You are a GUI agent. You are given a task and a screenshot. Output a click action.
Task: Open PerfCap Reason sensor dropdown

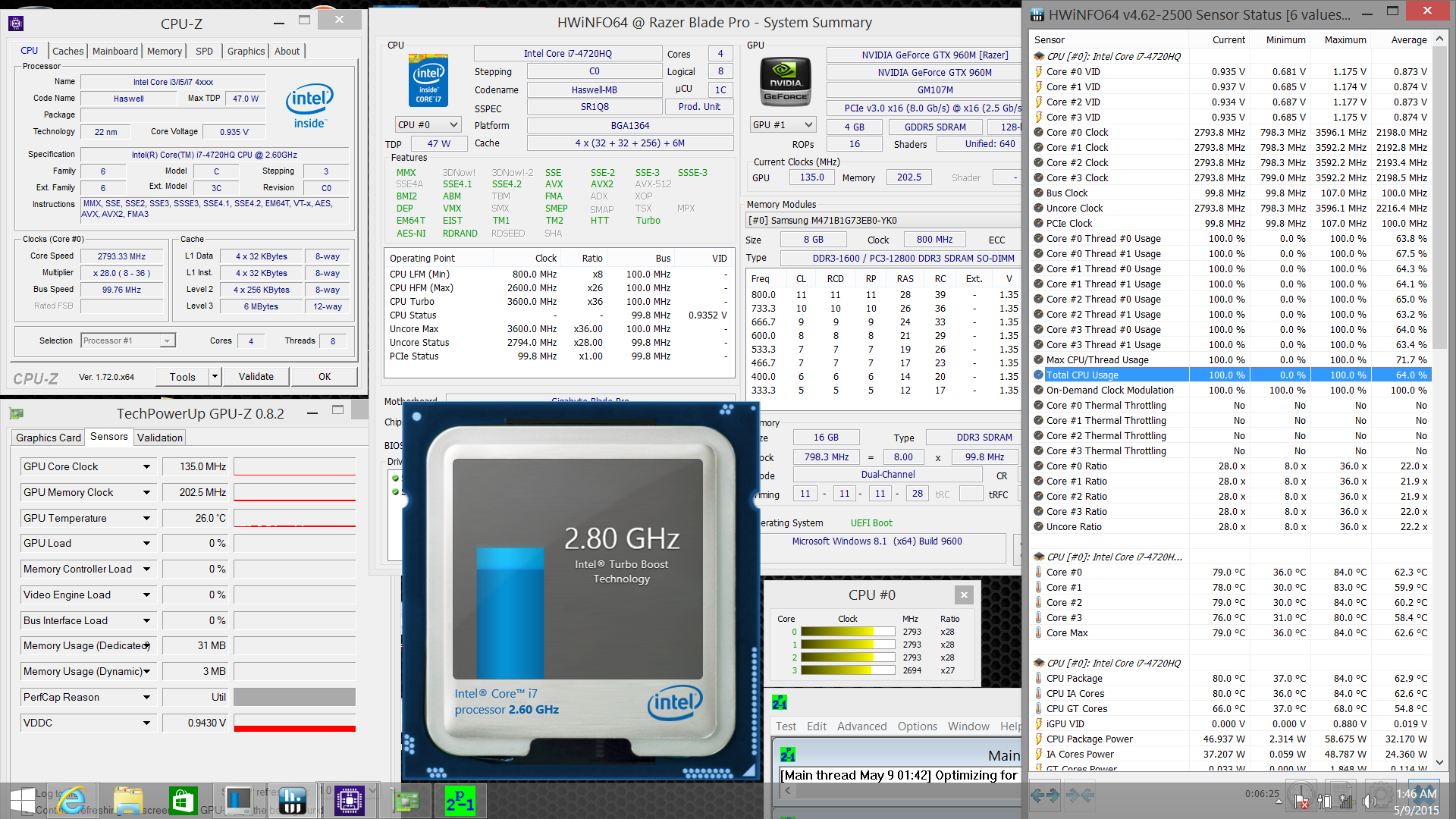[x=146, y=697]
